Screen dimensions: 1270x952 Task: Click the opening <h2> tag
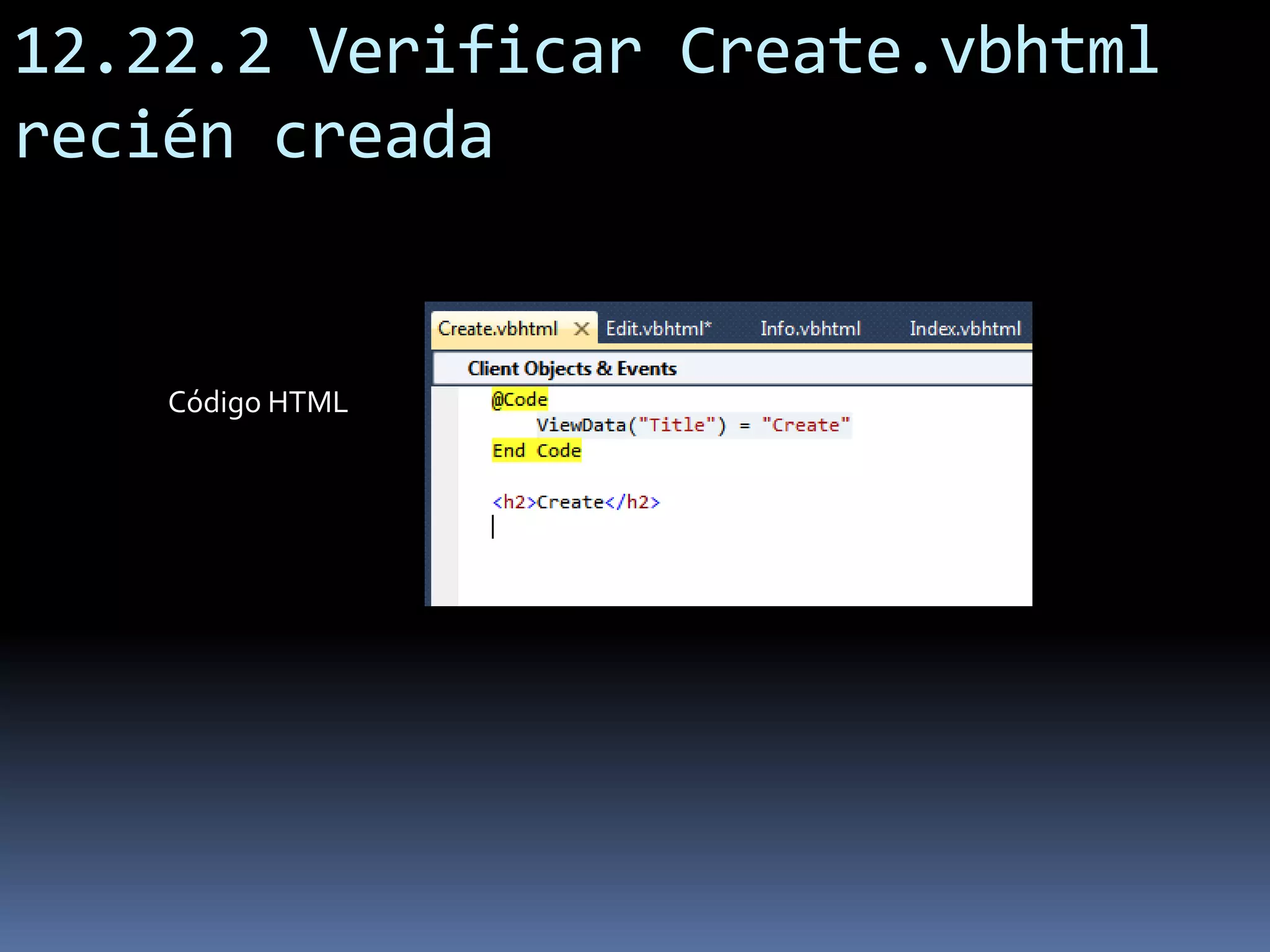[514, 502]
